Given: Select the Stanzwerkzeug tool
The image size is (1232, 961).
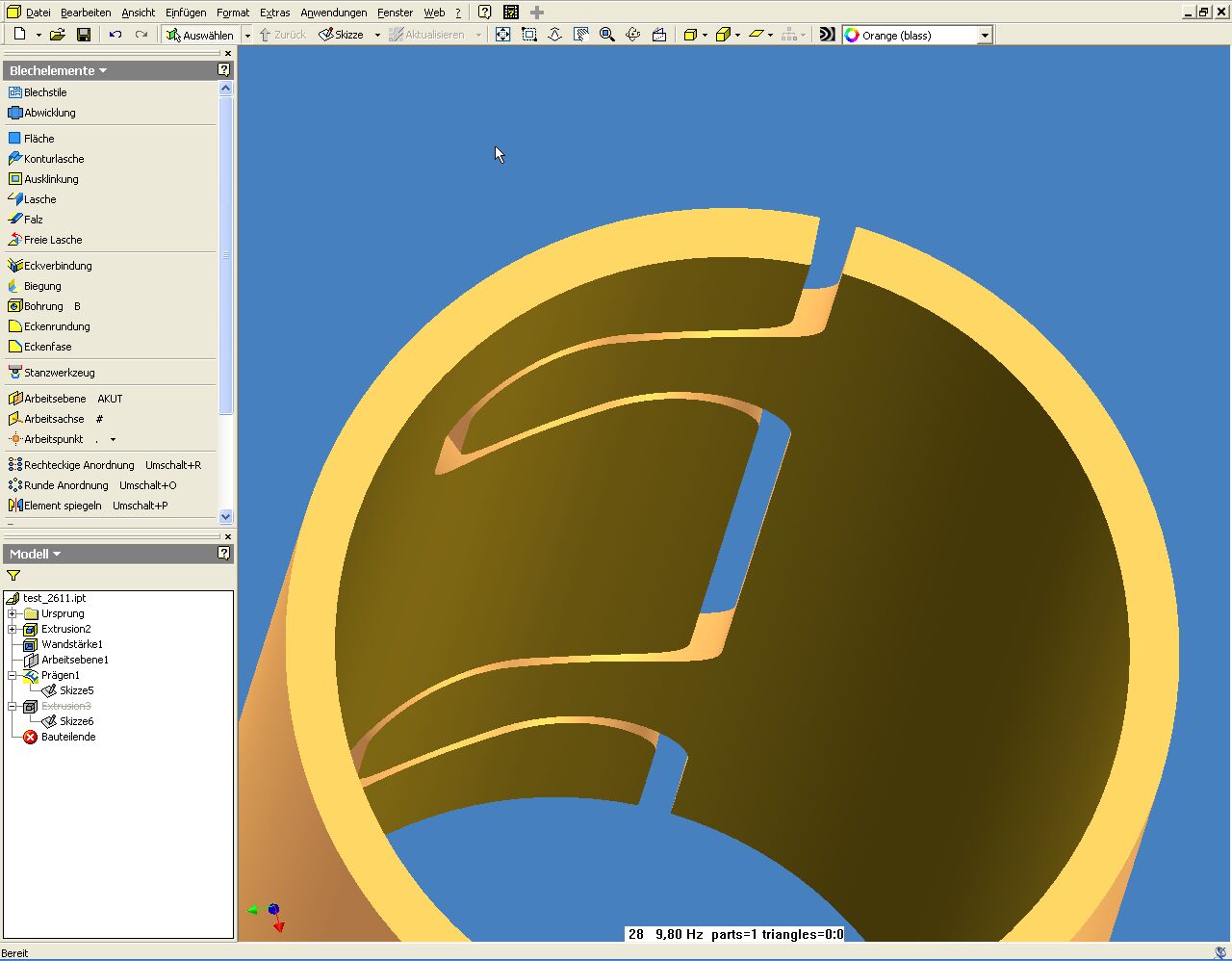Looking at the screenshot, I should (x=59, y=373).
